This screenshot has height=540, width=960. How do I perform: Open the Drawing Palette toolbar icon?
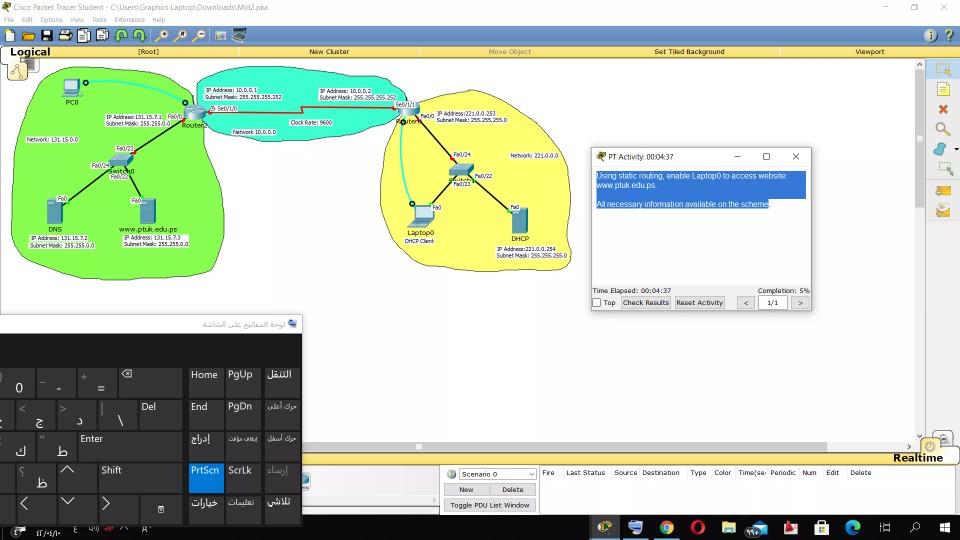coord(220,36)
